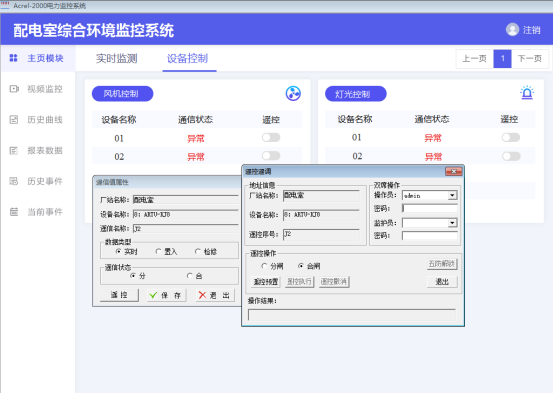Image resolution: width=553 pixels, height=394 pixels.
Task: Click 异常 status of light 02
Action: coord(433,157)
